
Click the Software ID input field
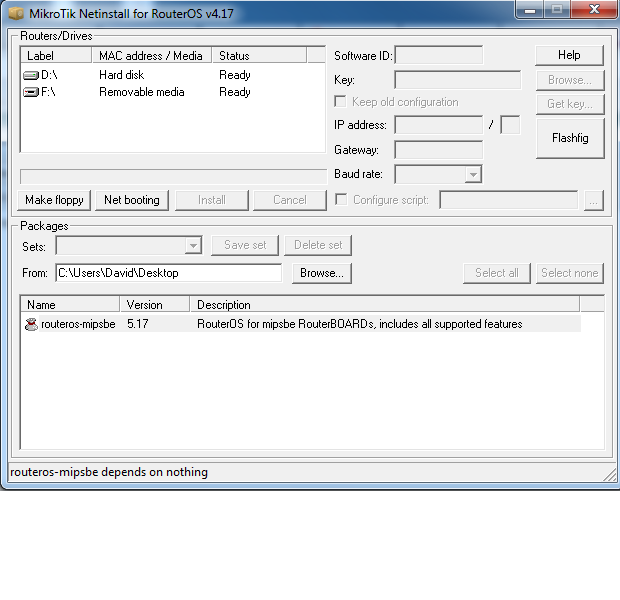point(439,55)
